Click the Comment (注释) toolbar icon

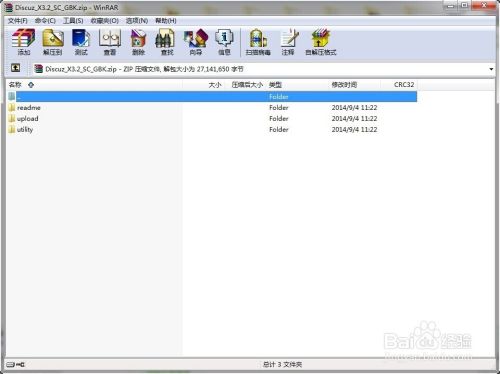pos(288,42)
